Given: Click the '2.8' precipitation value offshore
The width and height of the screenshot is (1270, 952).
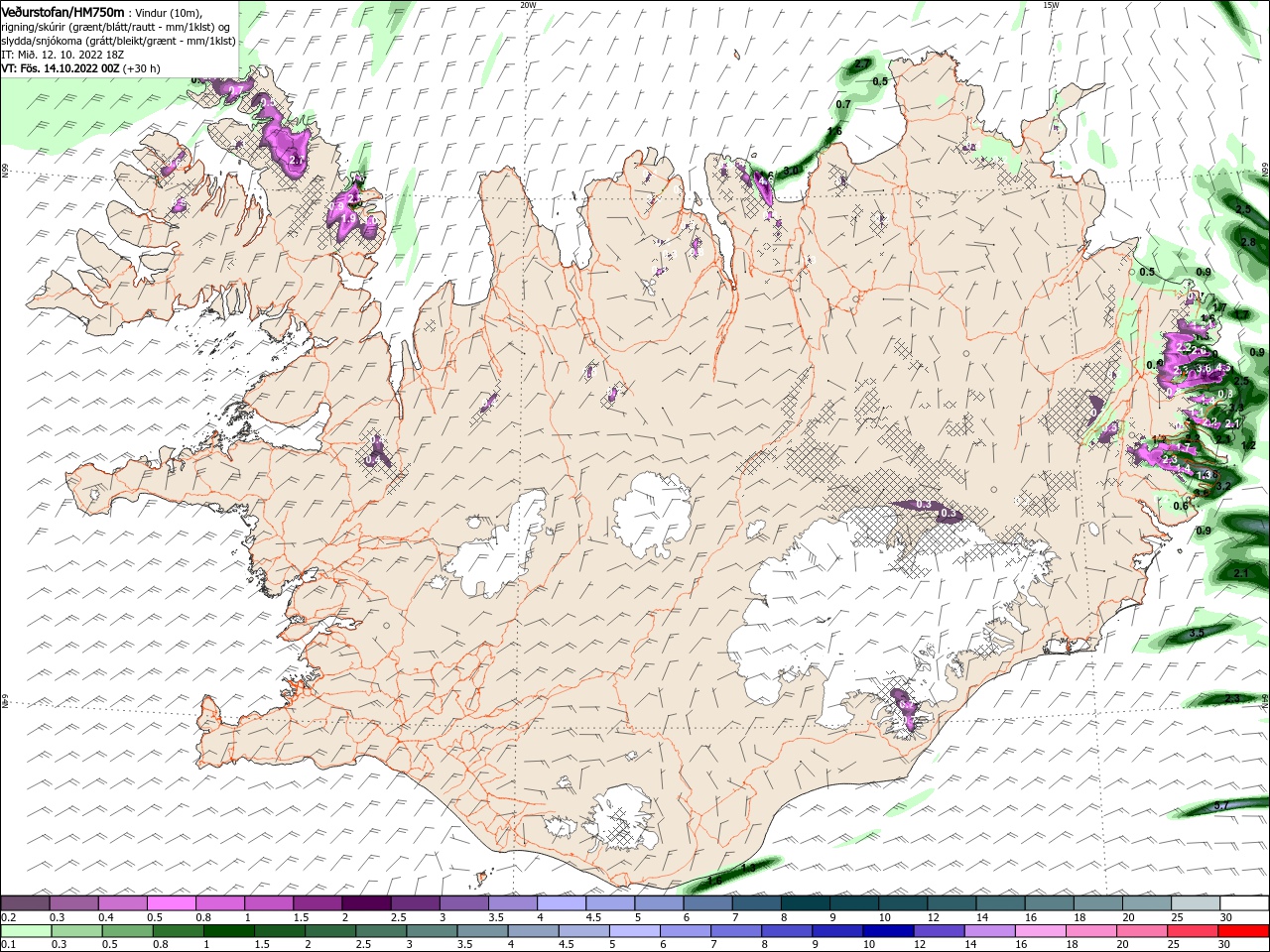Looking at the screenshot, I should (x=1248, y=242).
